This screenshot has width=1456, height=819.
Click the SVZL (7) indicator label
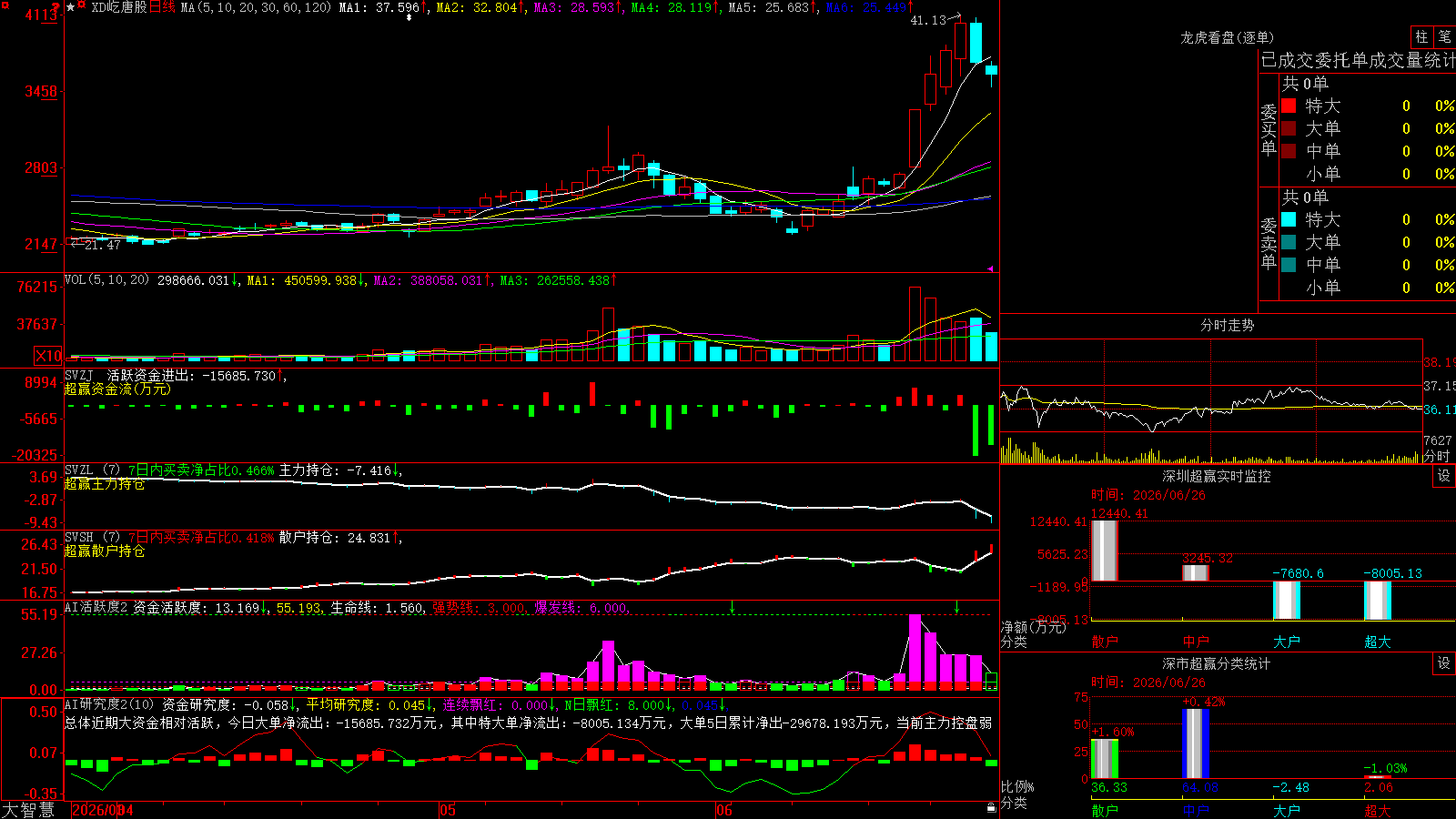pos(92,470)
